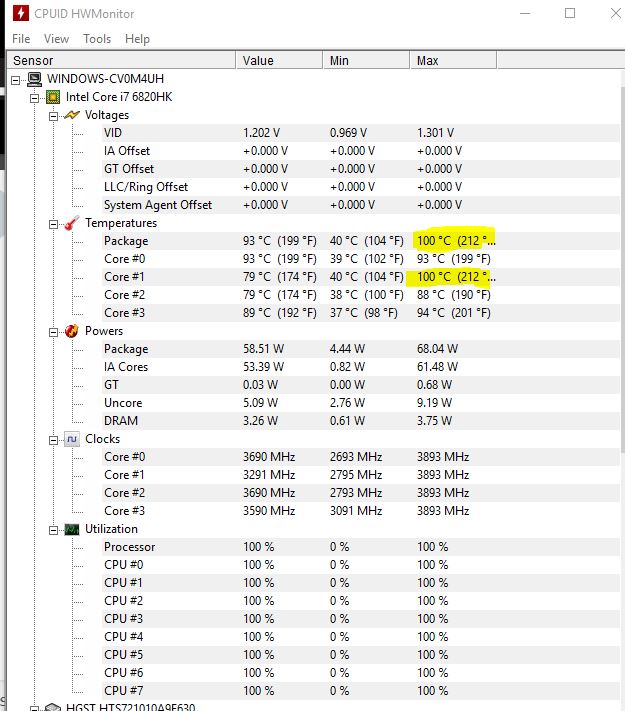This screenshot has width=625, height=711.
Task: Collapse the Utilization section
Action: tap(54, 530)
